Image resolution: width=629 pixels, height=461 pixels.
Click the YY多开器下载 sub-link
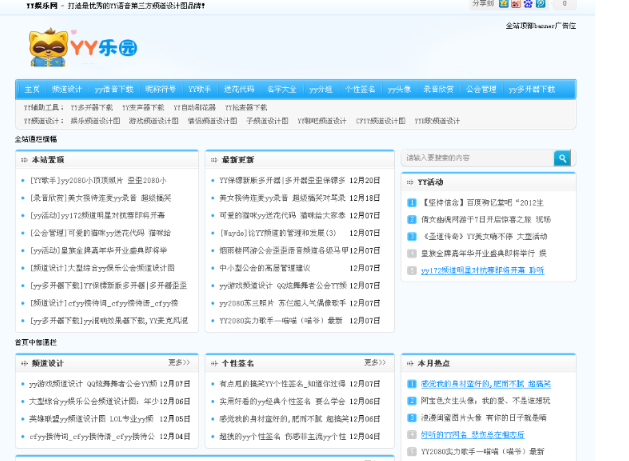click(91, 108)
